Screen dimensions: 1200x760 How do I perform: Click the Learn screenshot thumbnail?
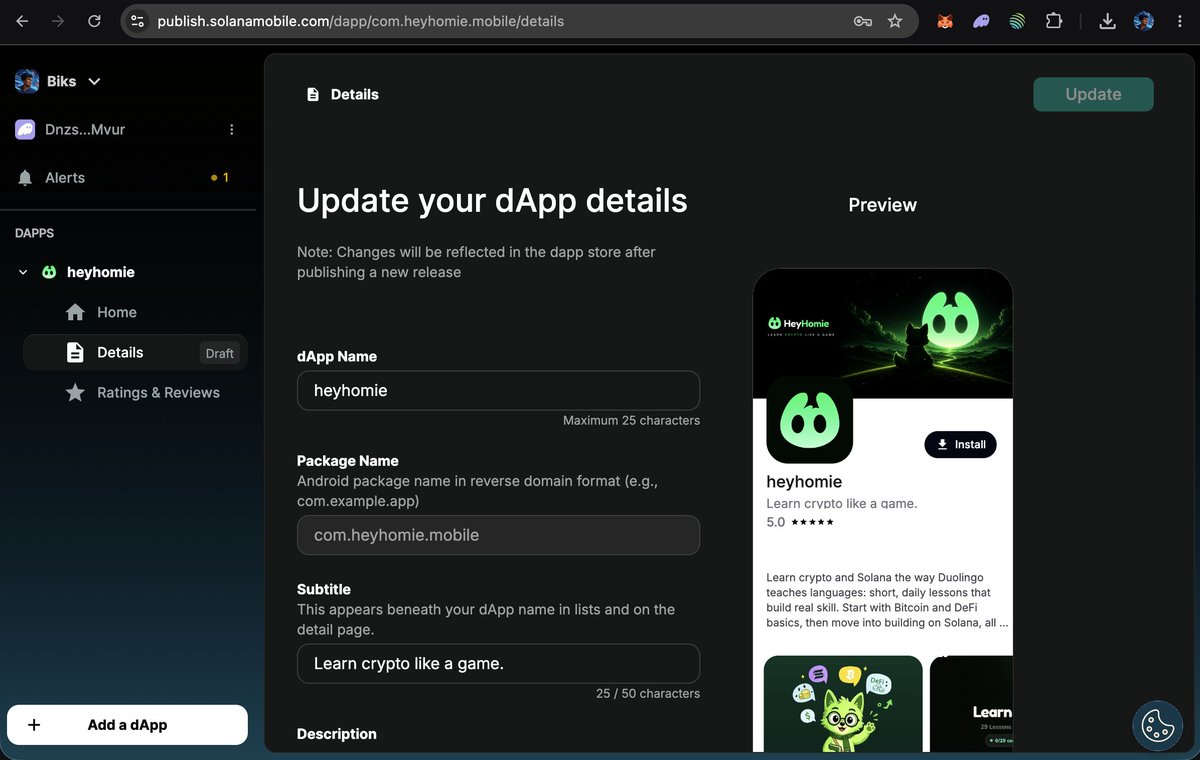tap(971, 703)
